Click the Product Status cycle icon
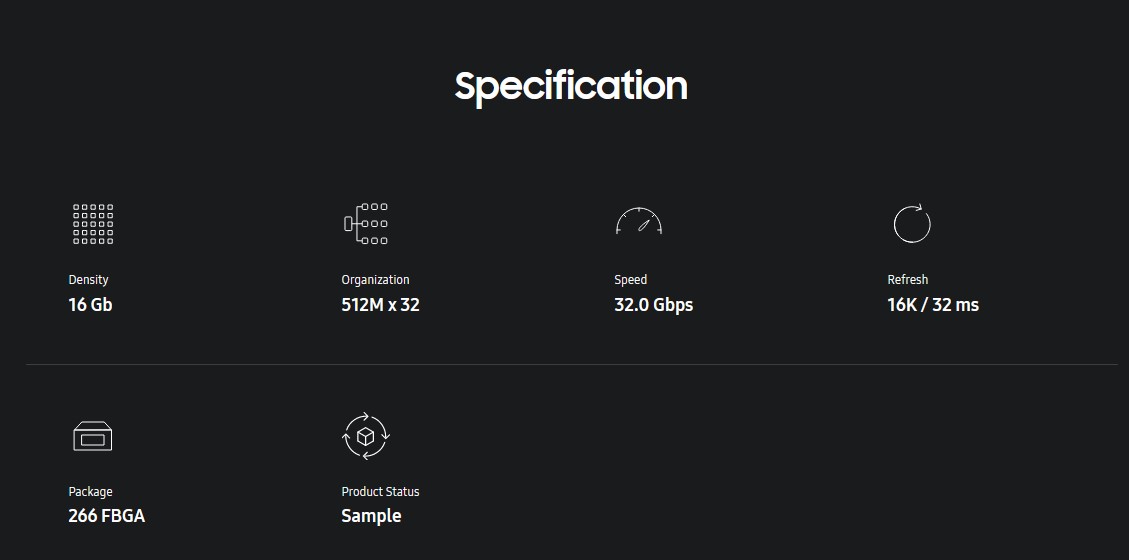The image size is (1129, 560). 366,436
